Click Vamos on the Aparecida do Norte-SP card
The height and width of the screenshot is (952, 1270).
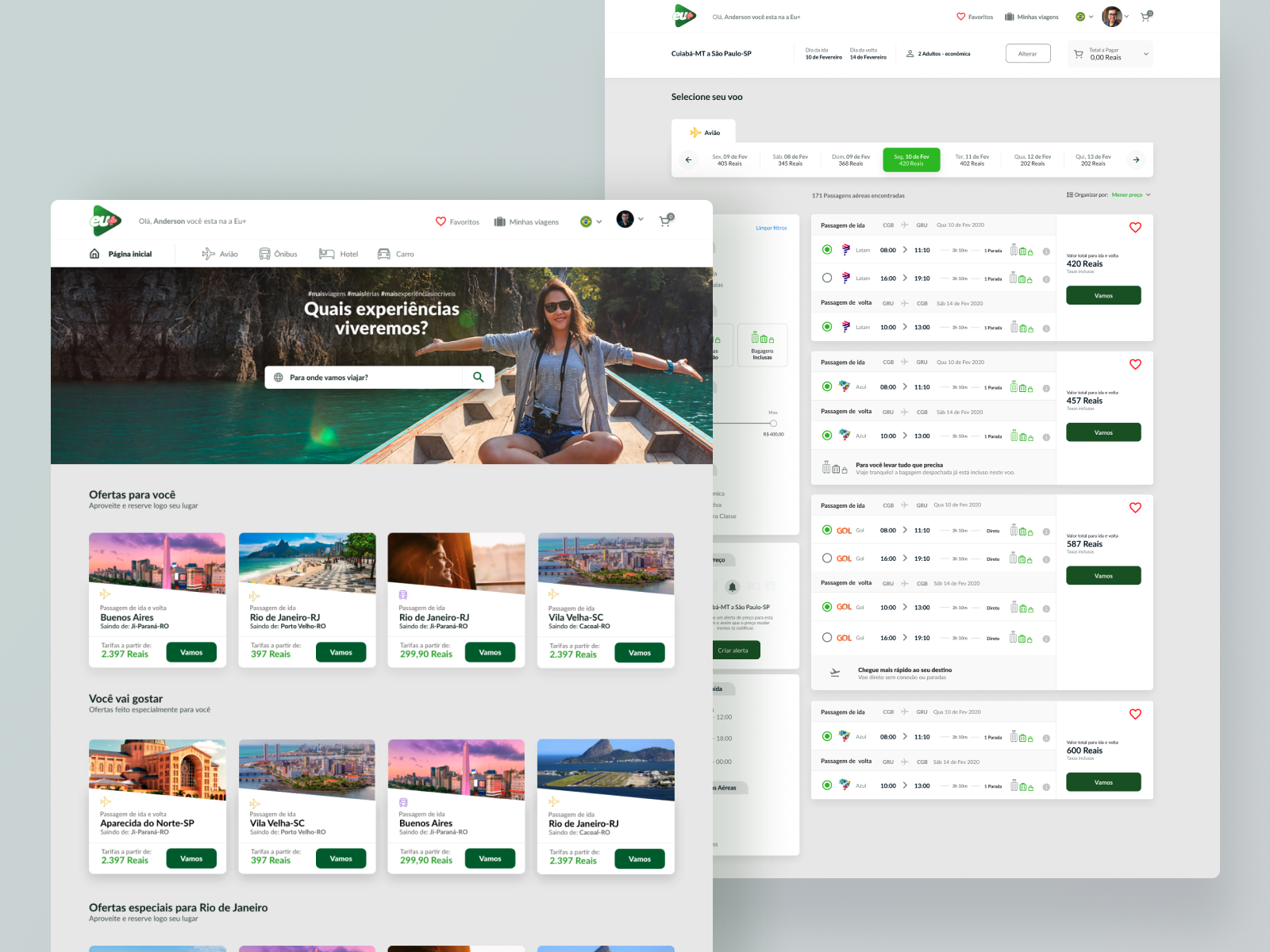coord(191,858)
